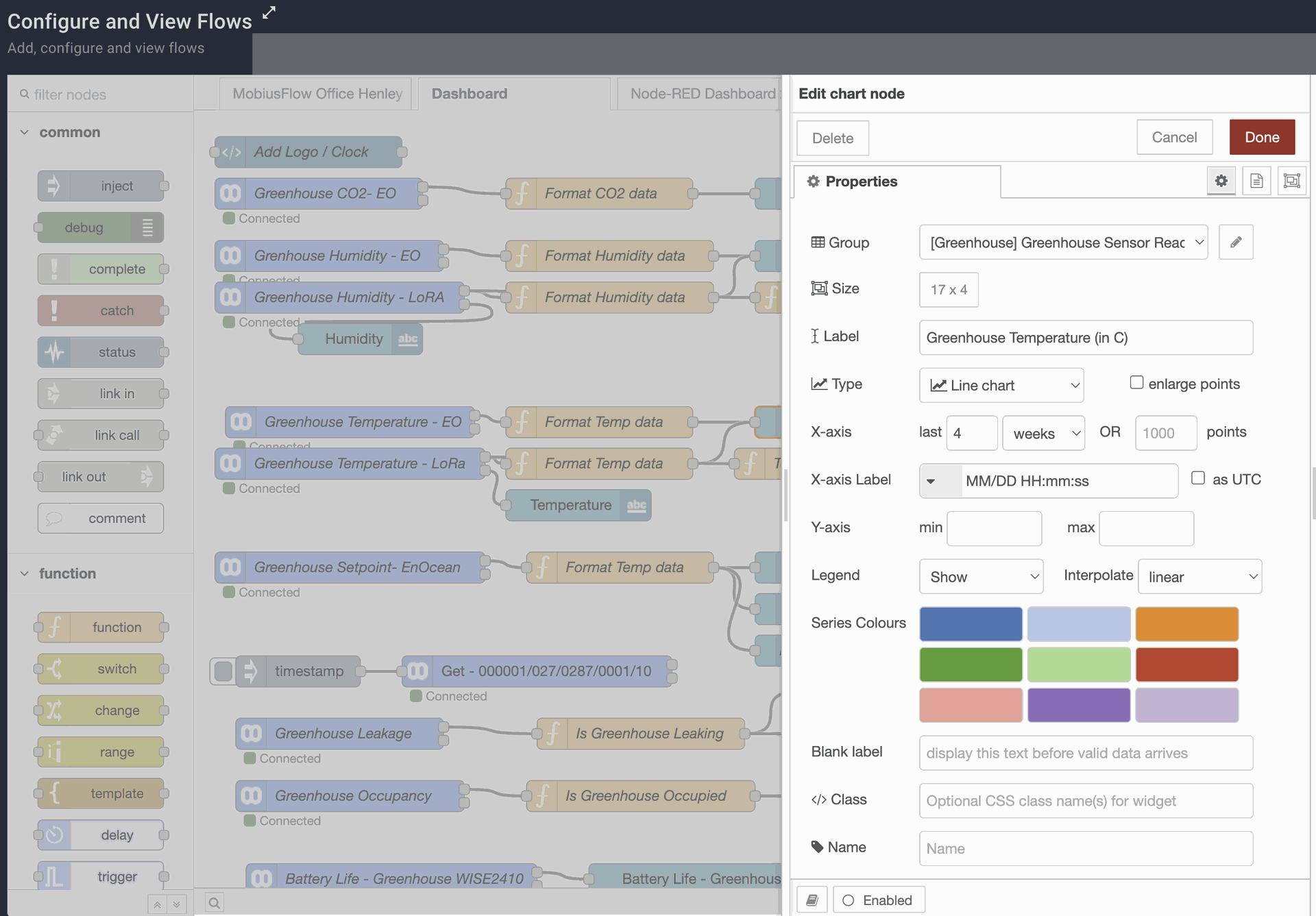Click the search icon at the canvas bottom
Image resolution: width=1316 pixels, height=916 pixels.
(215, 902)
